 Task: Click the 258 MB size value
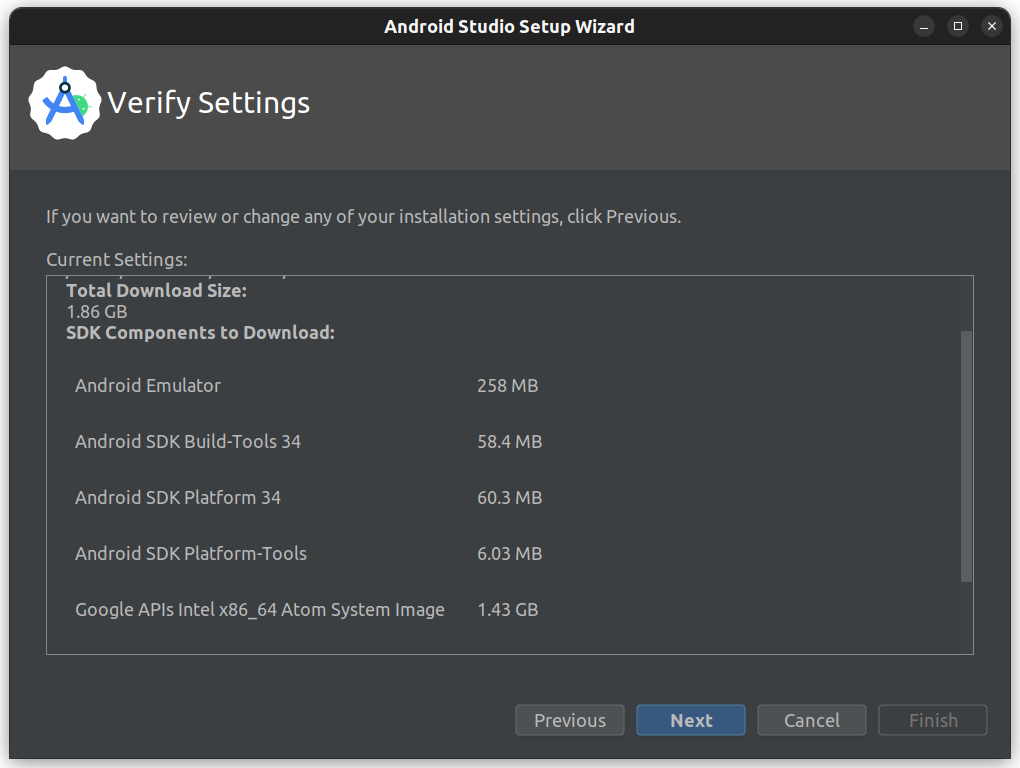pyautogui.click(x=507, y=386)
